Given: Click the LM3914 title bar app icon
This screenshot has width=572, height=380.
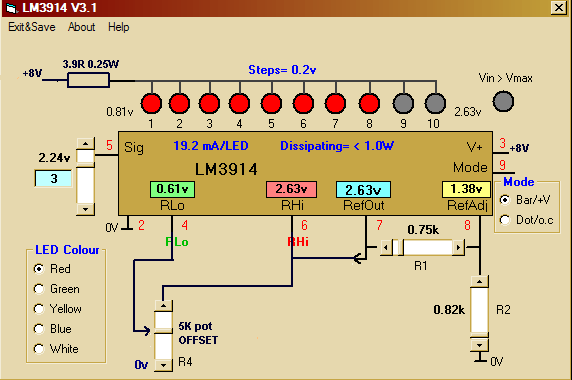Looking at the screenshot, I should click(x=11, y=8).
